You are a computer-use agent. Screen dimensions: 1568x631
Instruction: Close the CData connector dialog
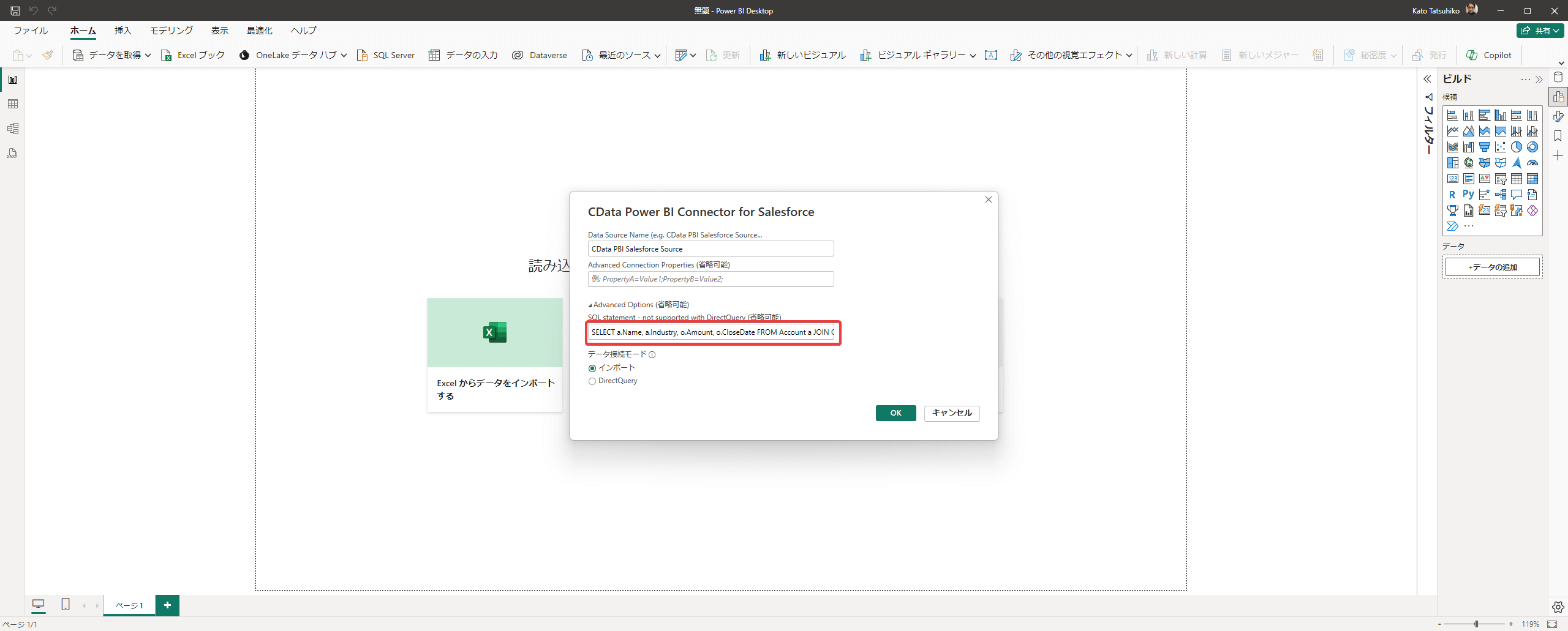pos(988,200)
